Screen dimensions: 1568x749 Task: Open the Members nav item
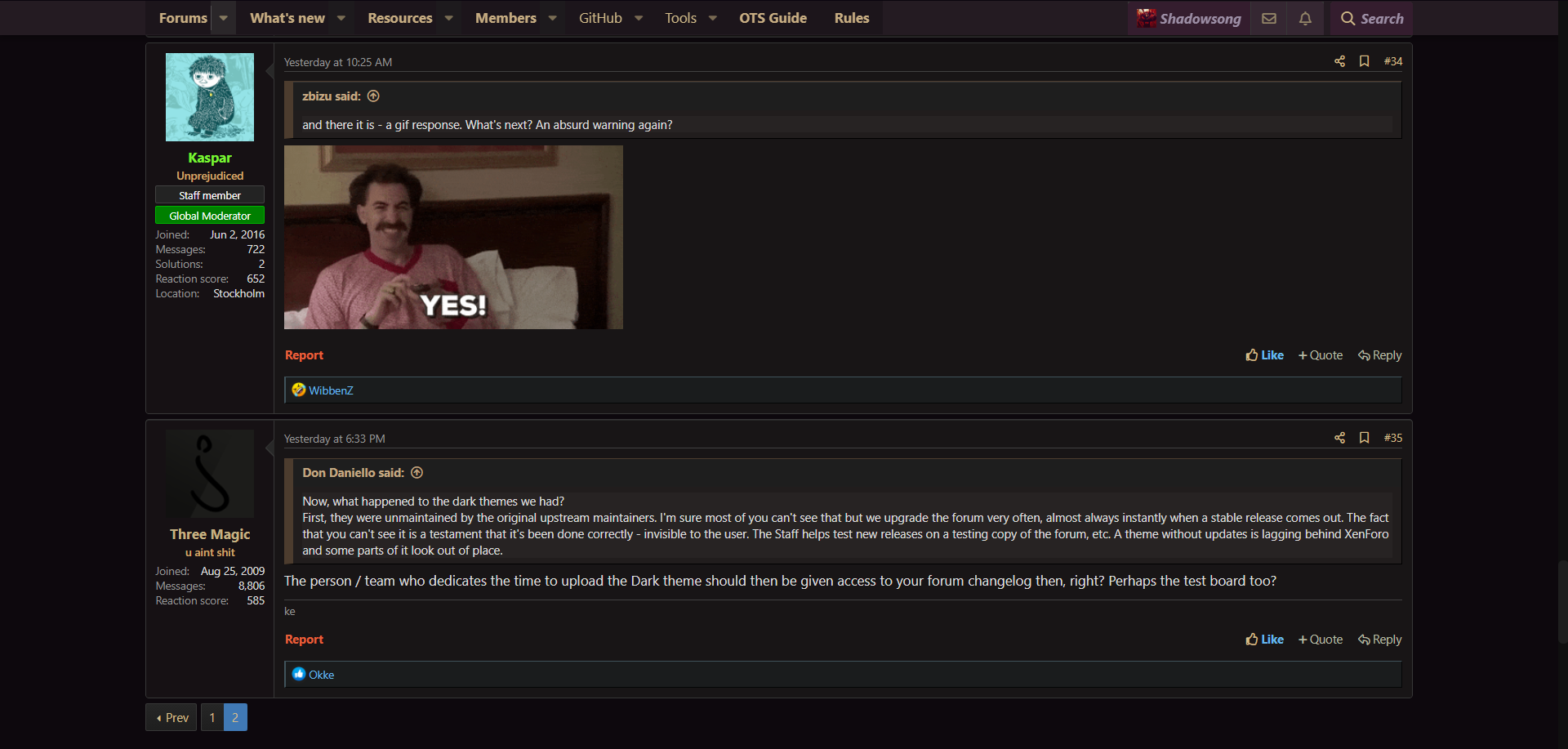506,18
